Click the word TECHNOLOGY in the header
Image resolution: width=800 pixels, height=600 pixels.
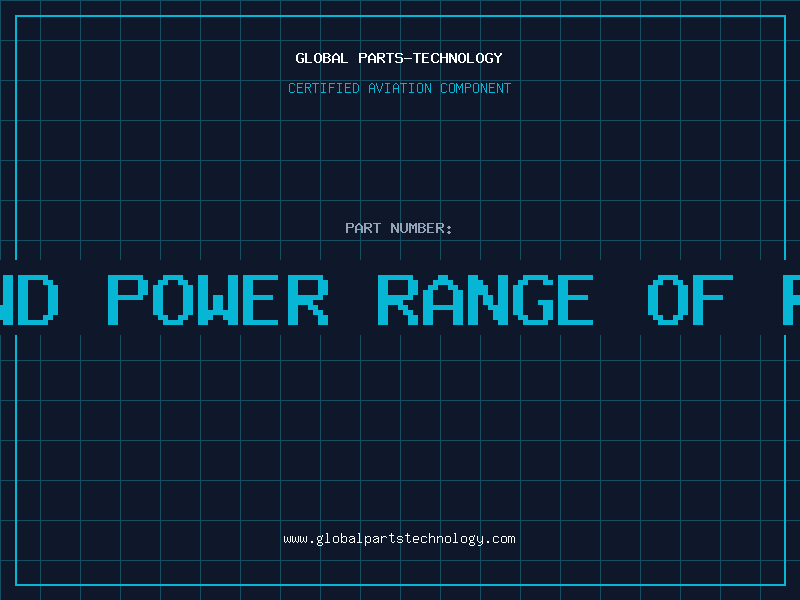(458, 59)
